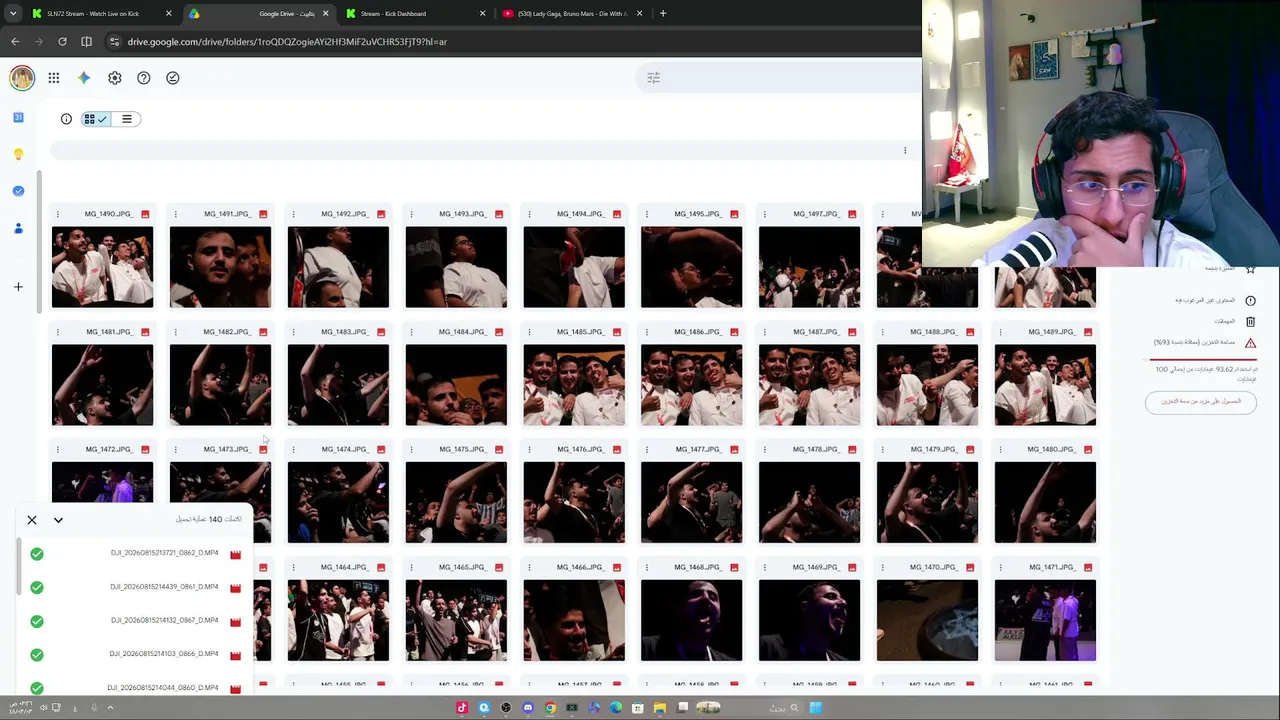Open more options for MG_1475.JPG
The image size is (1280, 720).
pyautogui.click(x=411, y=449)
